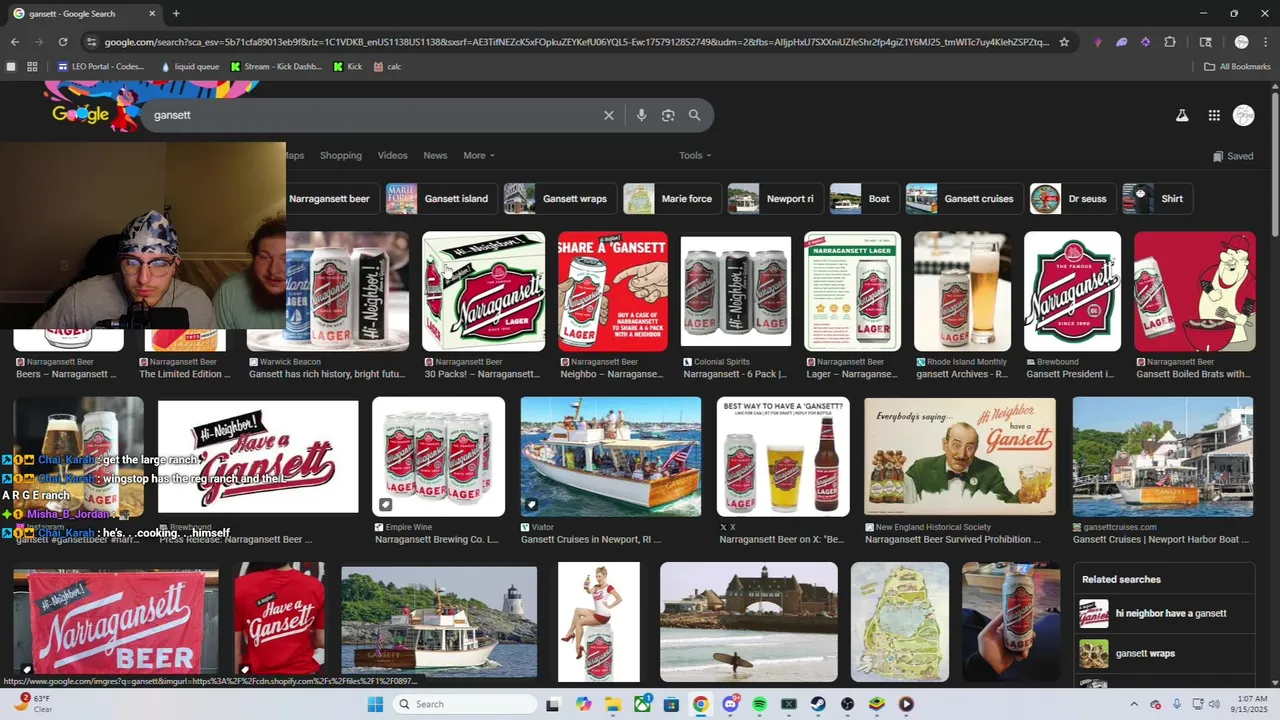
Task: Show hidden system tray icons
Action: coord(1134,704)
